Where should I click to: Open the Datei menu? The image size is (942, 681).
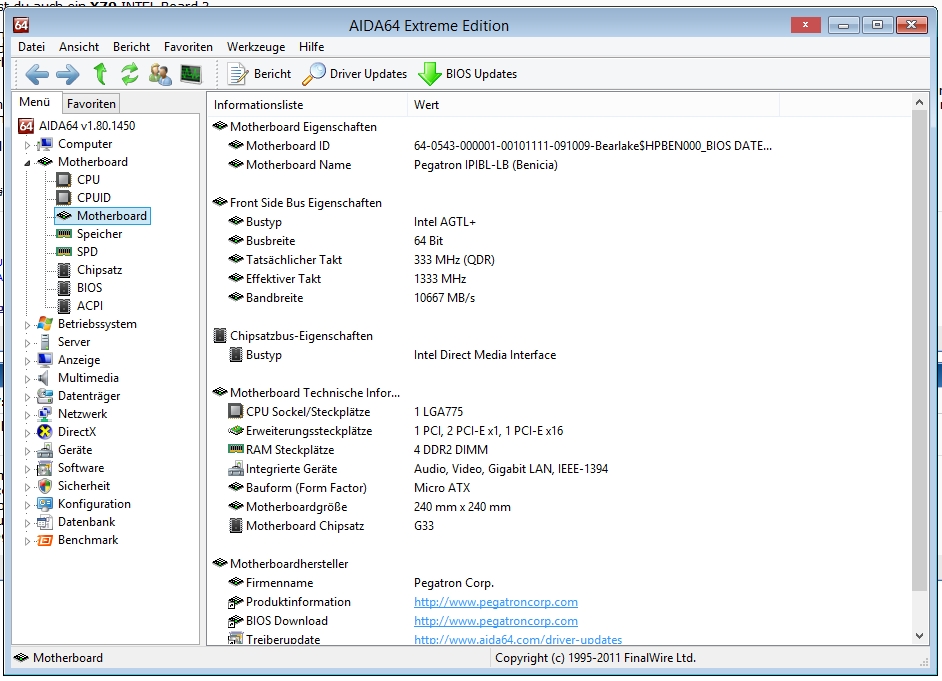click(x=31, y=47)
